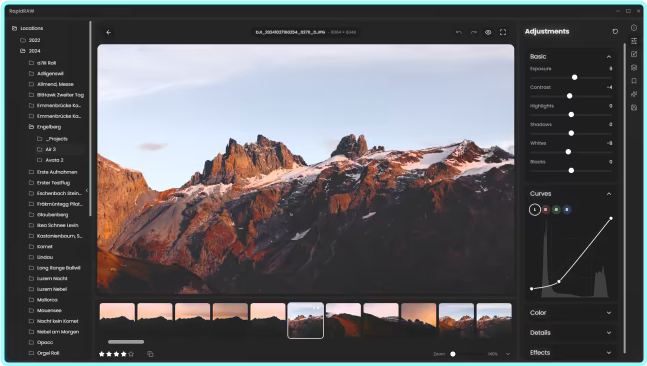Open the zoom percentage dropdown chevron
This screenshot has width=647, height=366.
click(x=508, y=354)
